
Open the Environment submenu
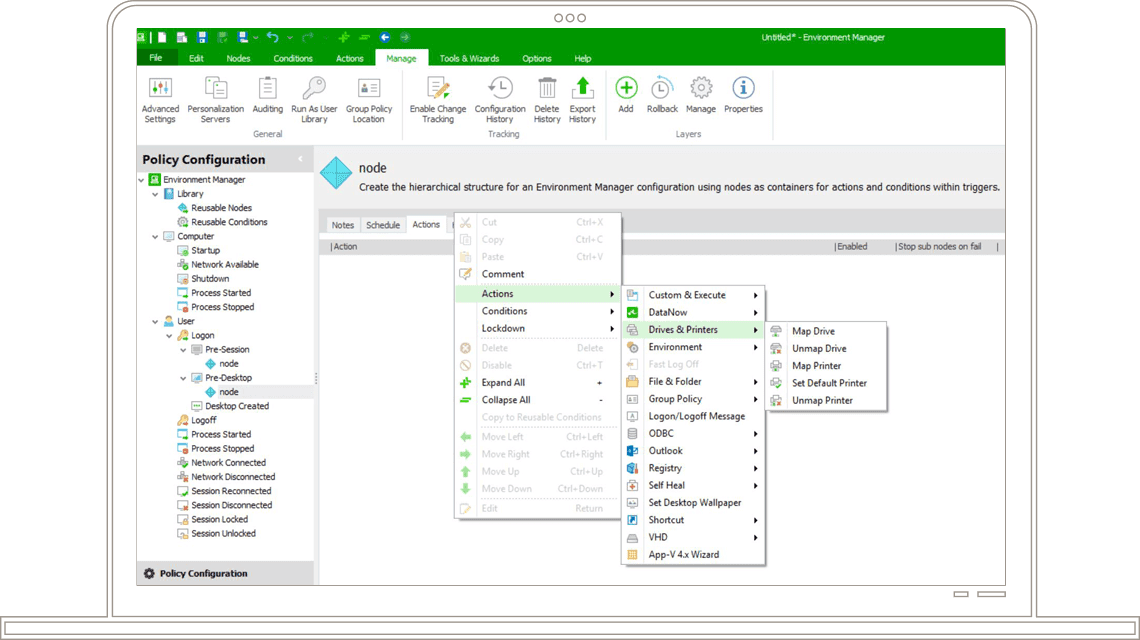(694, 347)
